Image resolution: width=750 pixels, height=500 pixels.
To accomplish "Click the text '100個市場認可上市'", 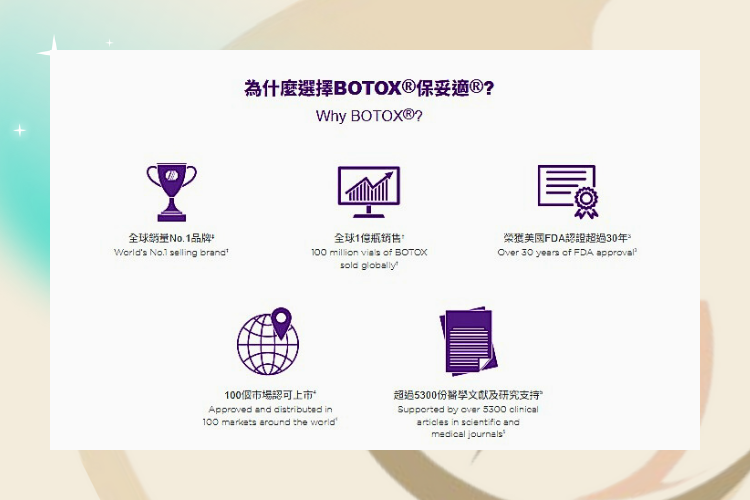I will (x=270, y=395).
